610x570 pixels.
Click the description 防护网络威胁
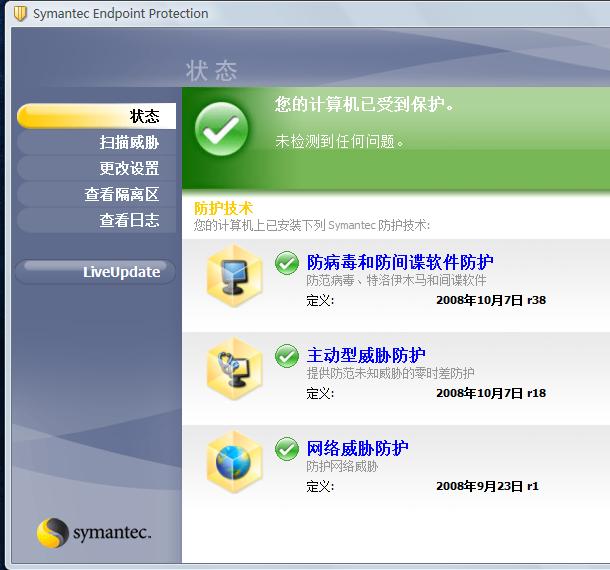342,467
